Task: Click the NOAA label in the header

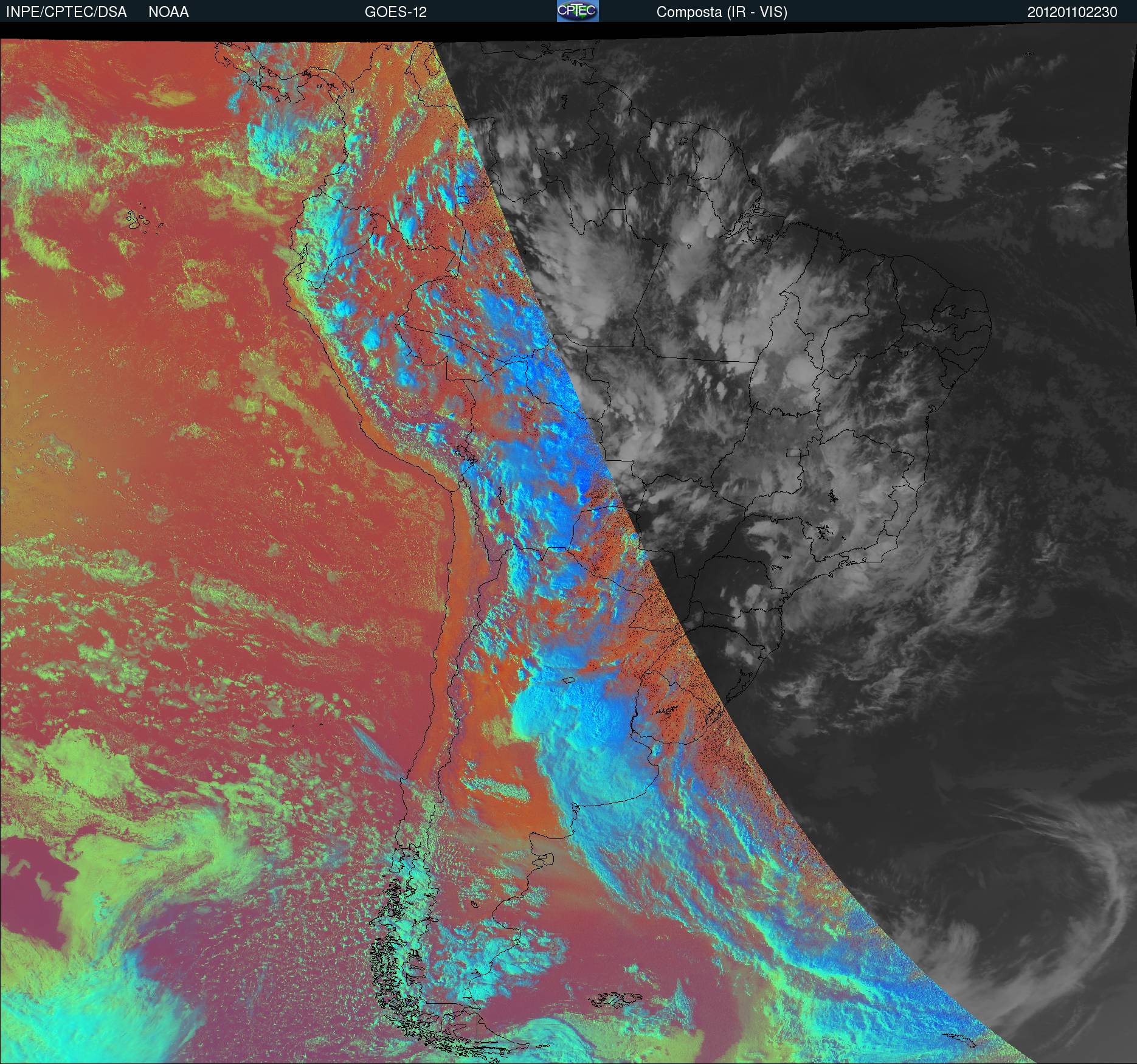Action: coord(168,12)
